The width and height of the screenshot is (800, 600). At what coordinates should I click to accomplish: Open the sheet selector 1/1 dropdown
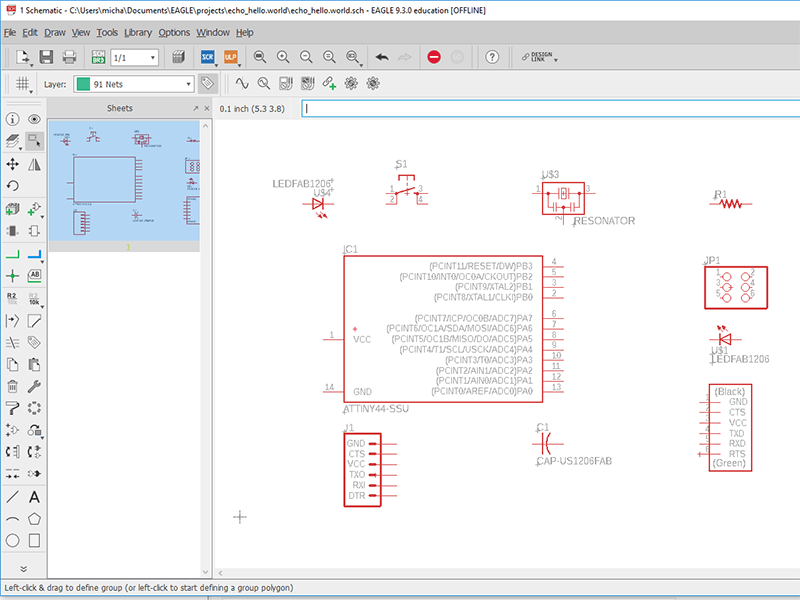pos(135,58)
